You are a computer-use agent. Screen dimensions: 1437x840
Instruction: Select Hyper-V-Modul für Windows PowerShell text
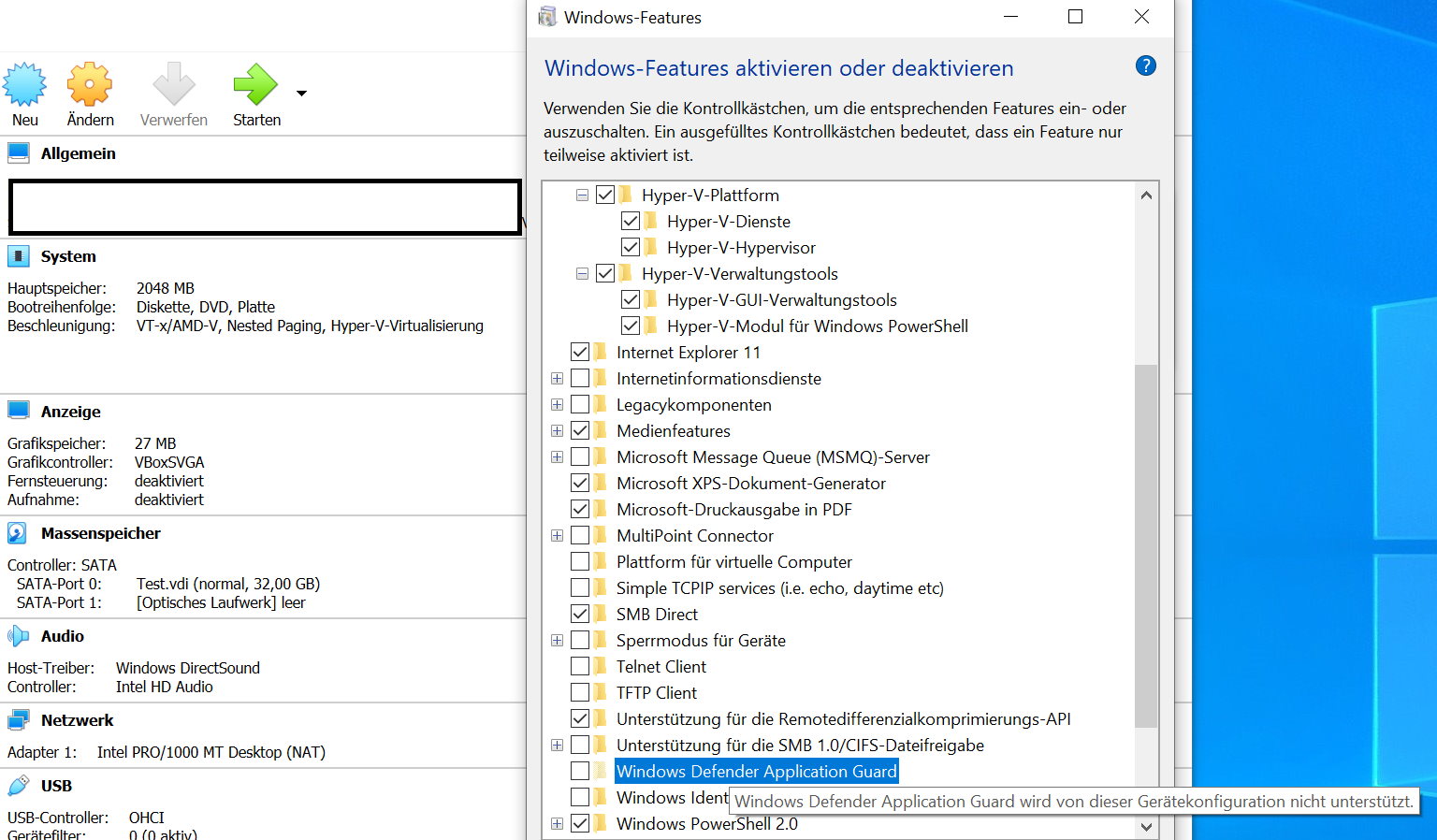[818, 326]
